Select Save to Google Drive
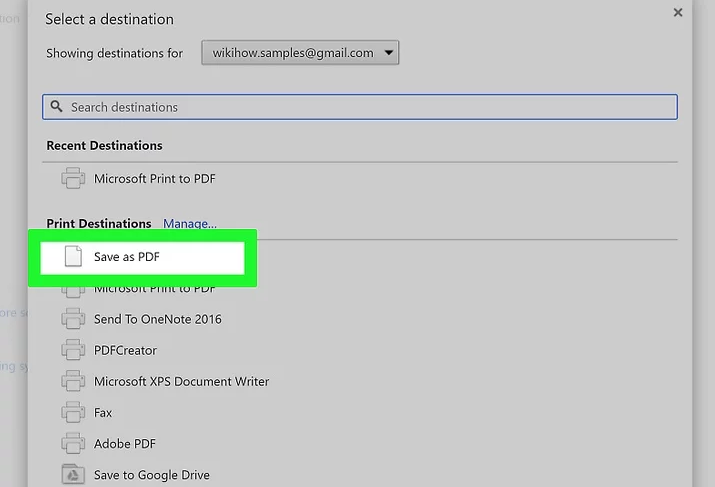The image size is (715, 487). (152, 475)
